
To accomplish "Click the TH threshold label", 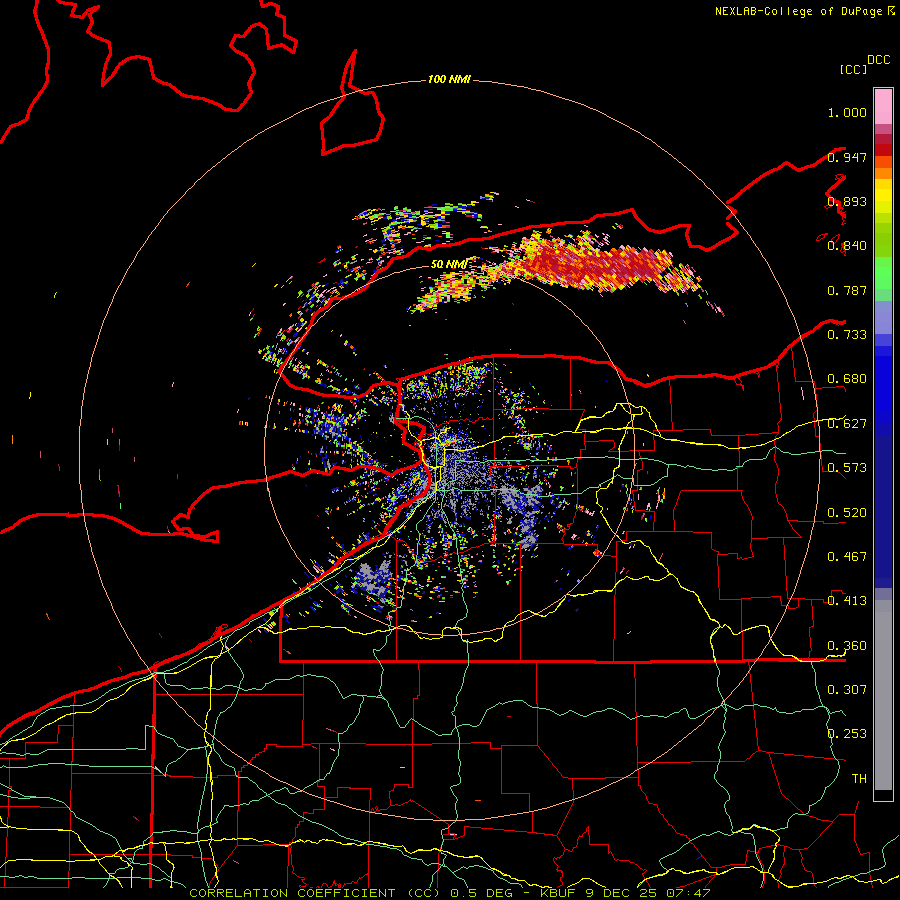I will (859, 779).
